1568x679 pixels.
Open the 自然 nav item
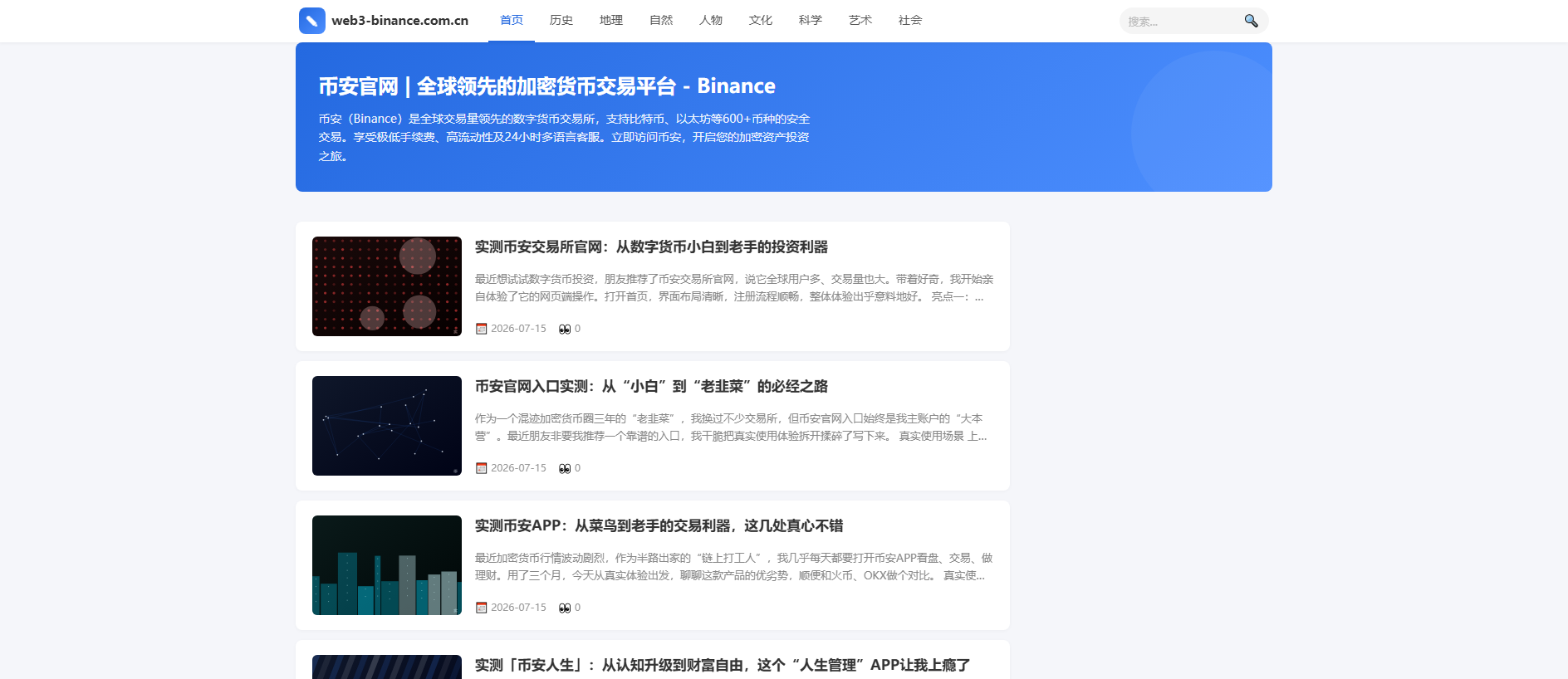click(x=661, y=20)
